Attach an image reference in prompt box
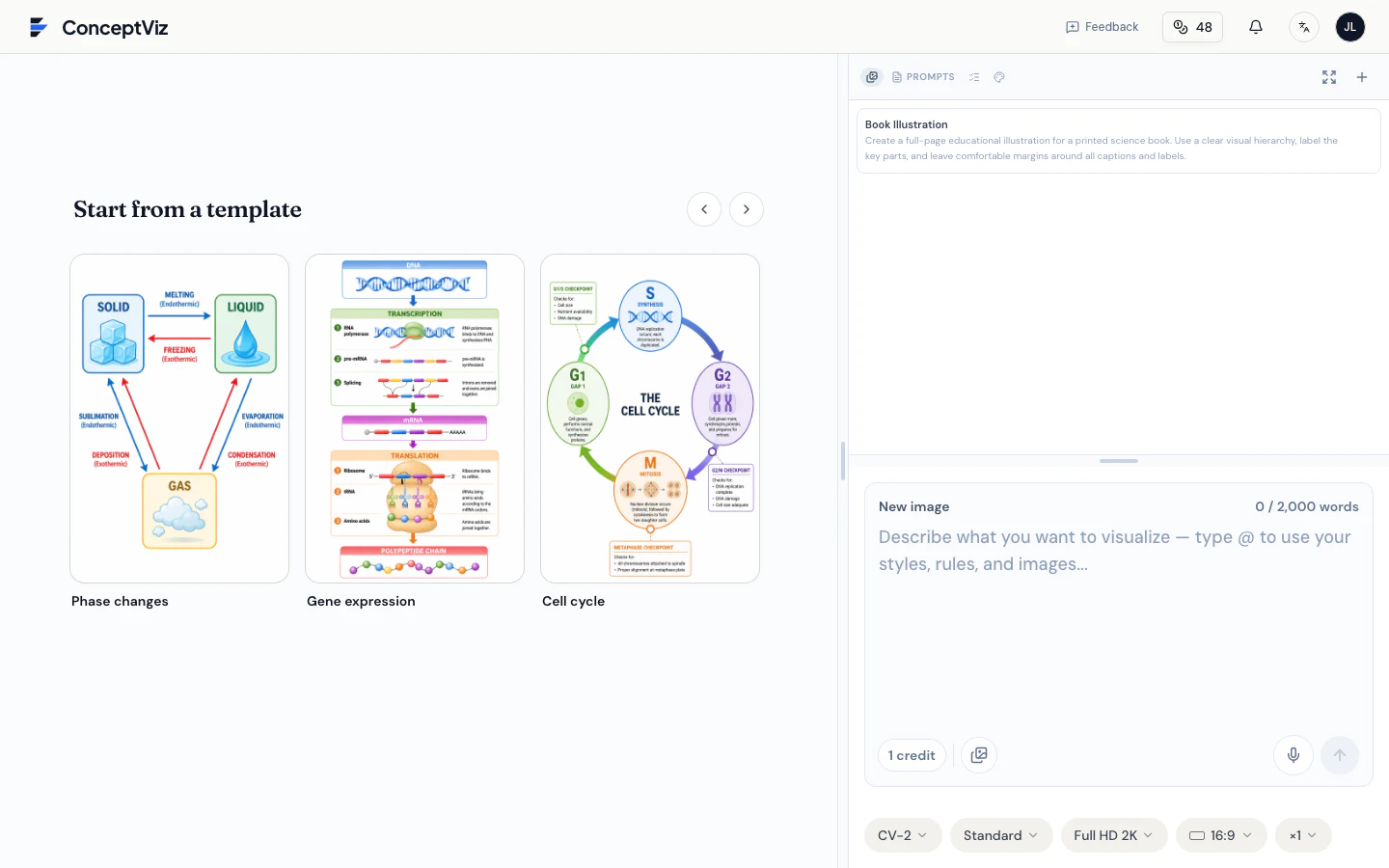Screen dimensions: 1389x868 (979, 755)
